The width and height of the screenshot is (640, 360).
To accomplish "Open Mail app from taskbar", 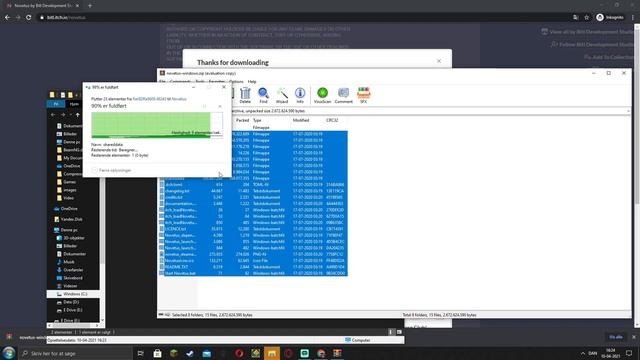I will coord(207,353).
